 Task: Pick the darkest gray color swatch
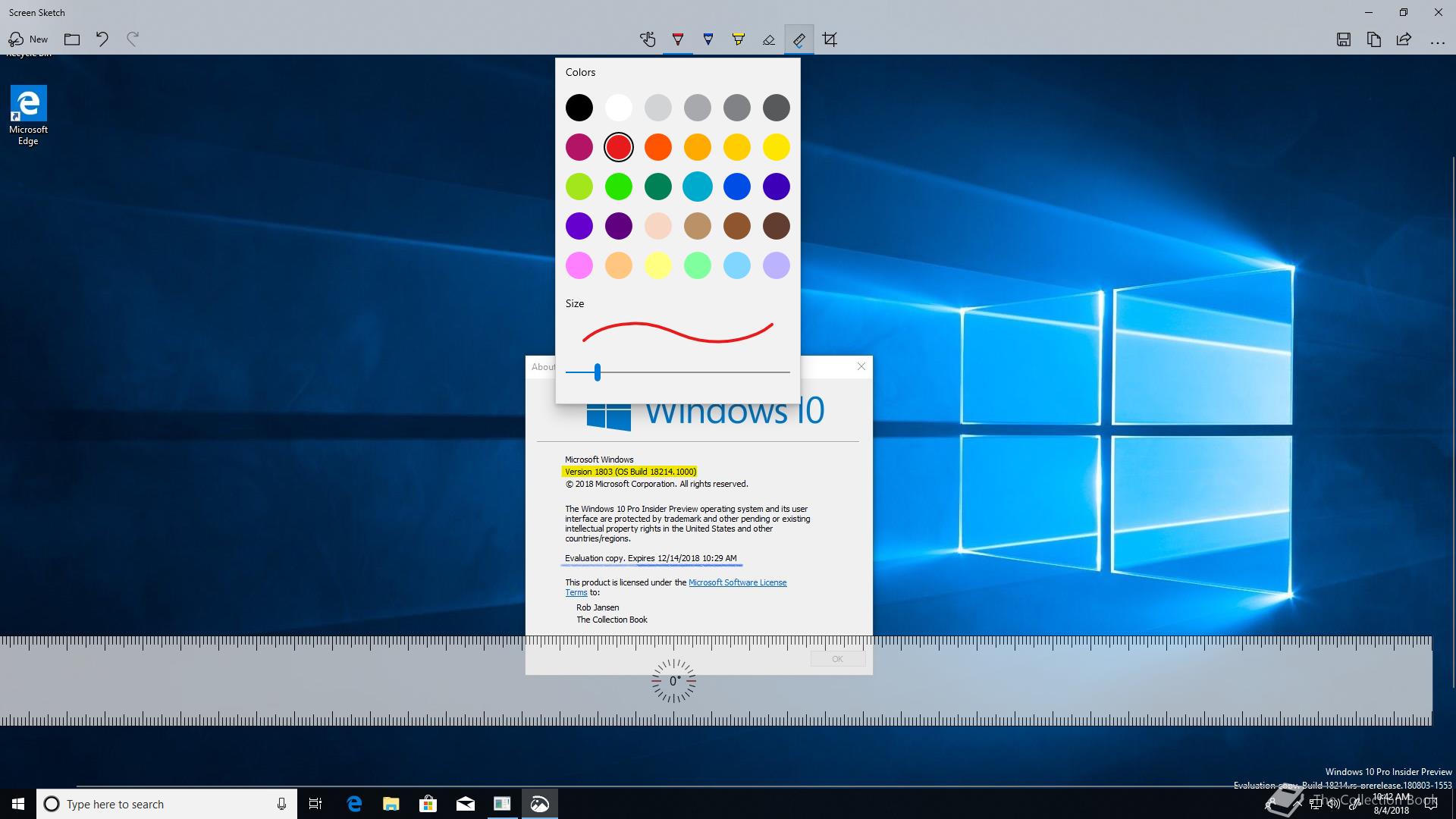coord(777,108)
